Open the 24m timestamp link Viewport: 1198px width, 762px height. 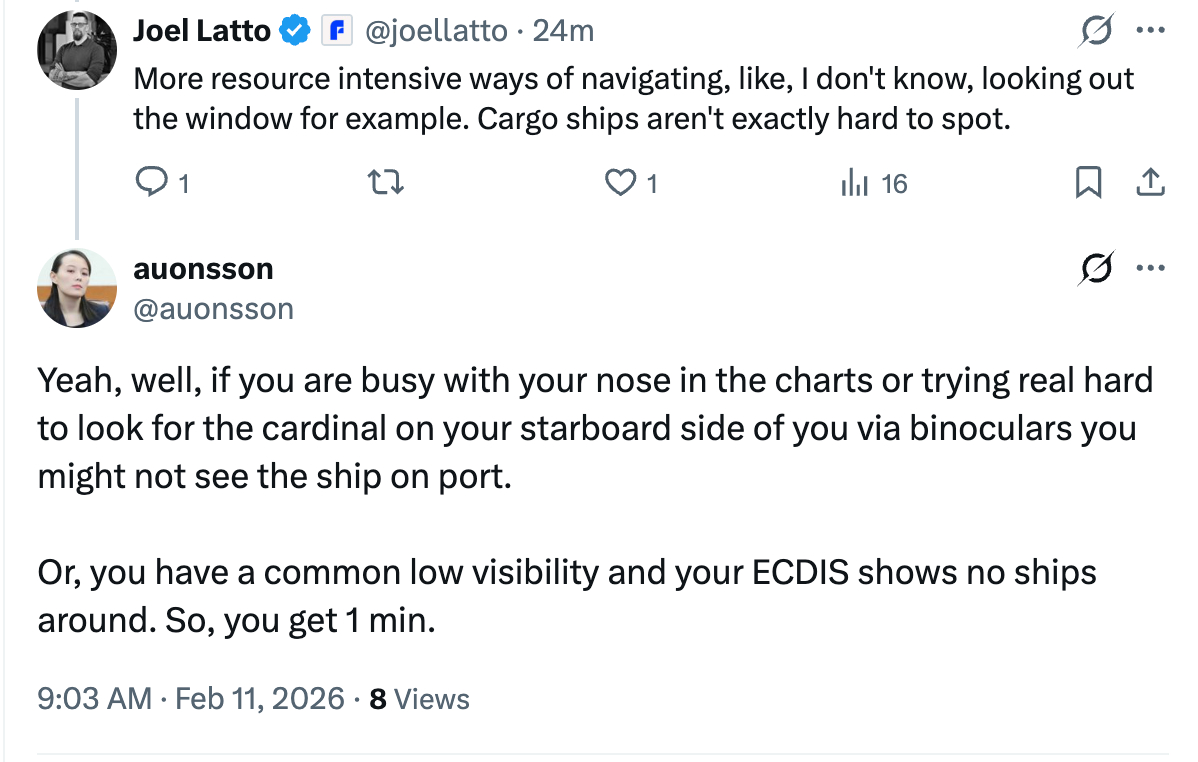563,32
